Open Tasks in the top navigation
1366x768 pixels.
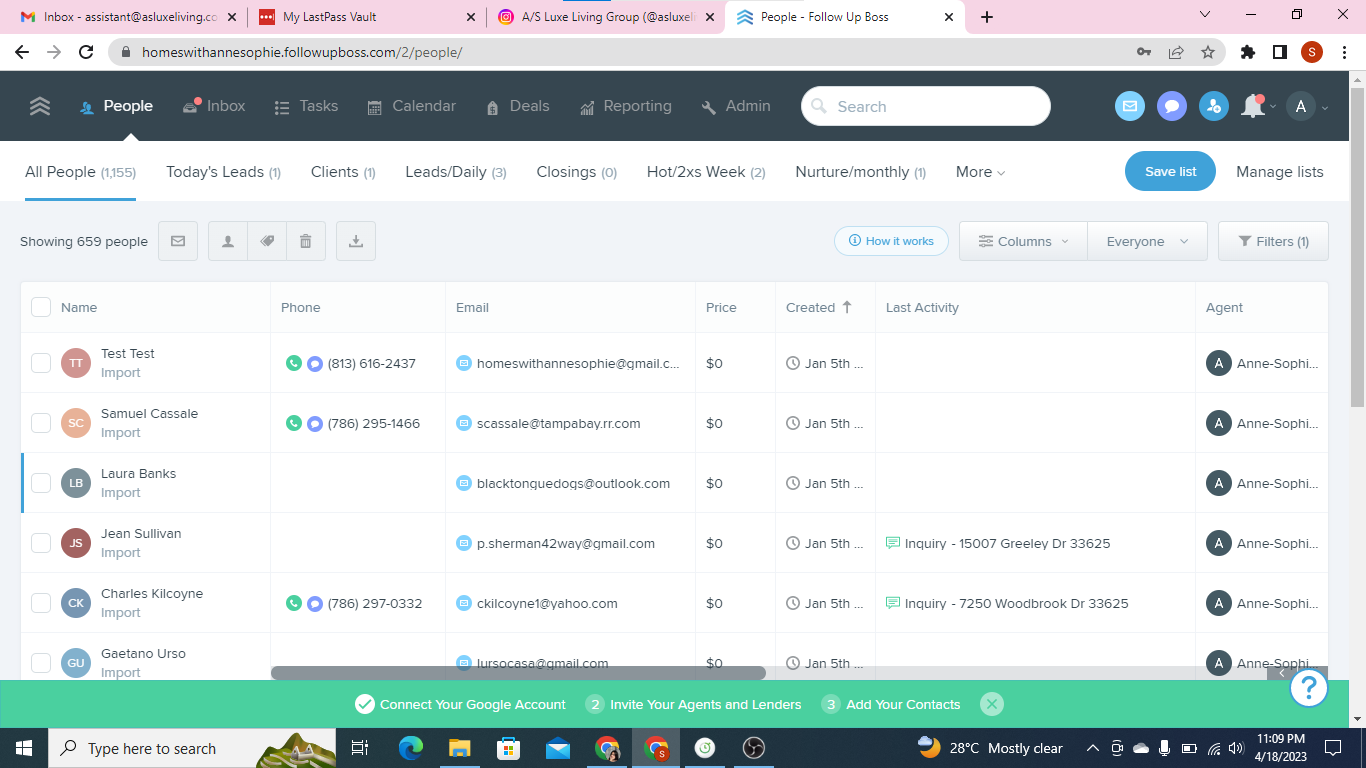tap(306, 106)
